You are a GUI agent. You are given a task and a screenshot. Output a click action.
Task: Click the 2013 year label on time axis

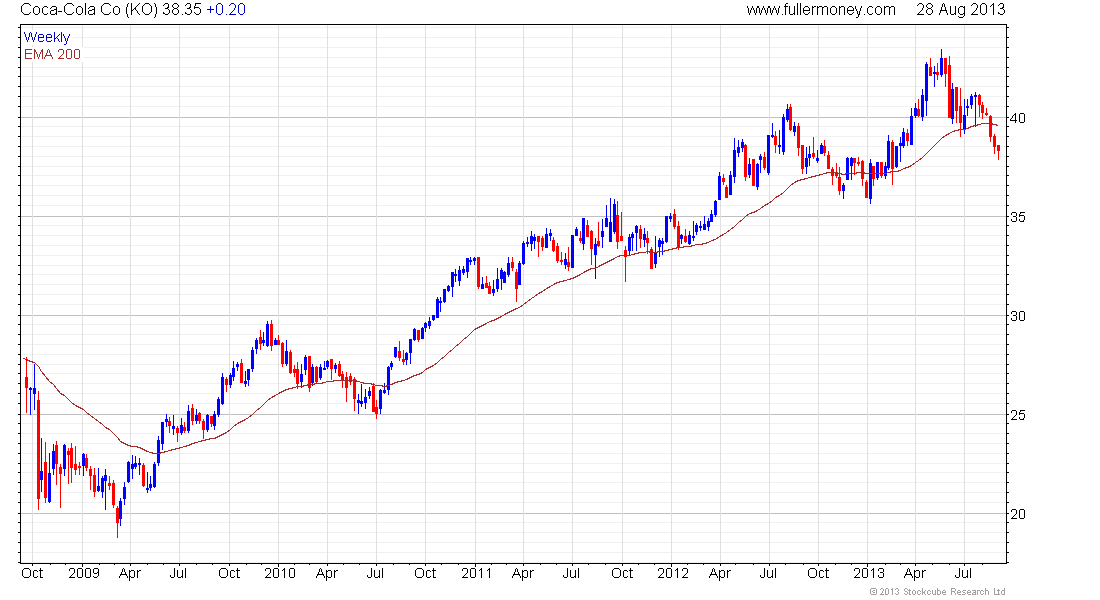click(868, 573)
